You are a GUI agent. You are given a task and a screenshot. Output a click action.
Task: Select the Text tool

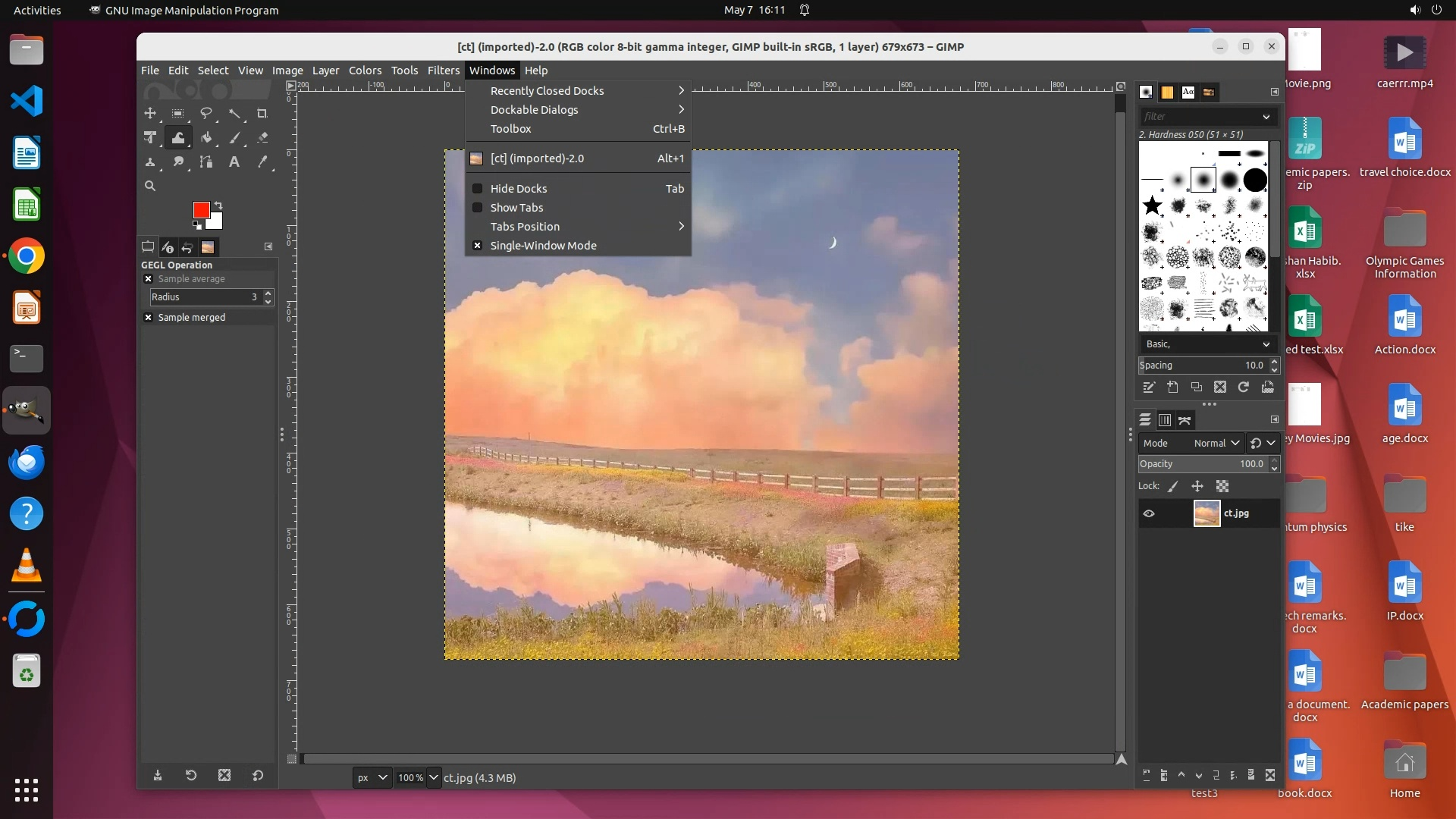234,162
